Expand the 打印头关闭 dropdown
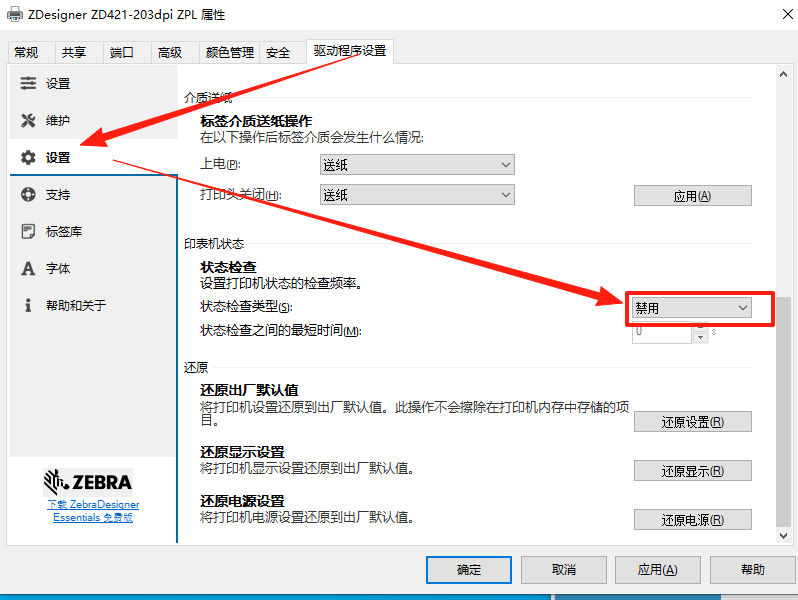The height and width of the screenshot is (600, 798). click(416, 195)
